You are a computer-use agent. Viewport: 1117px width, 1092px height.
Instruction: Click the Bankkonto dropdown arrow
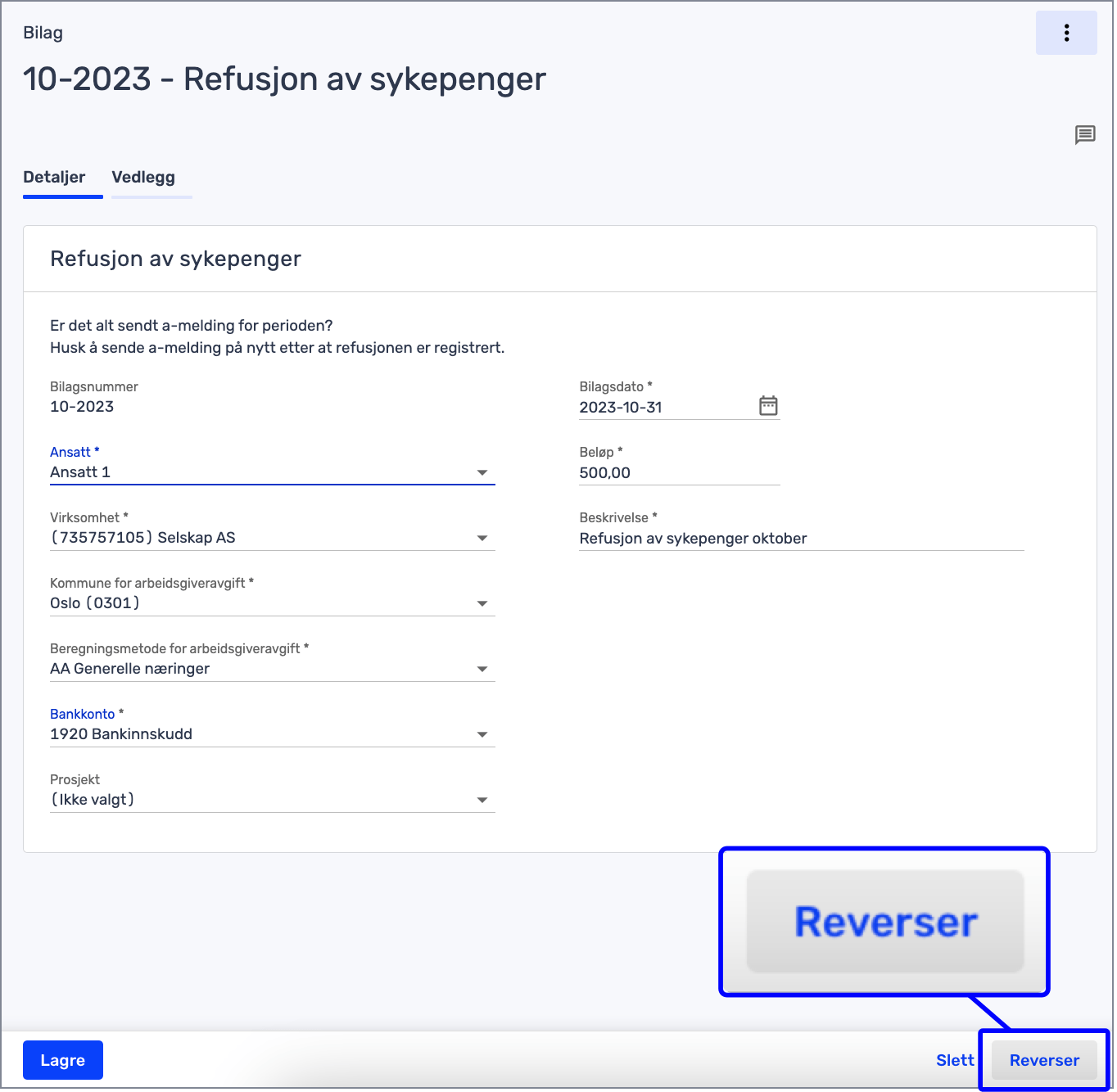point(482,734)
